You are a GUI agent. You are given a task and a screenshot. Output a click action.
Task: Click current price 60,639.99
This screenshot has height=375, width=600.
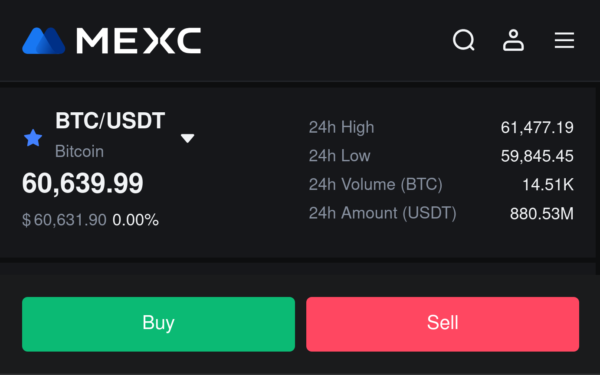pyautogui.click(x=83, y=183)
